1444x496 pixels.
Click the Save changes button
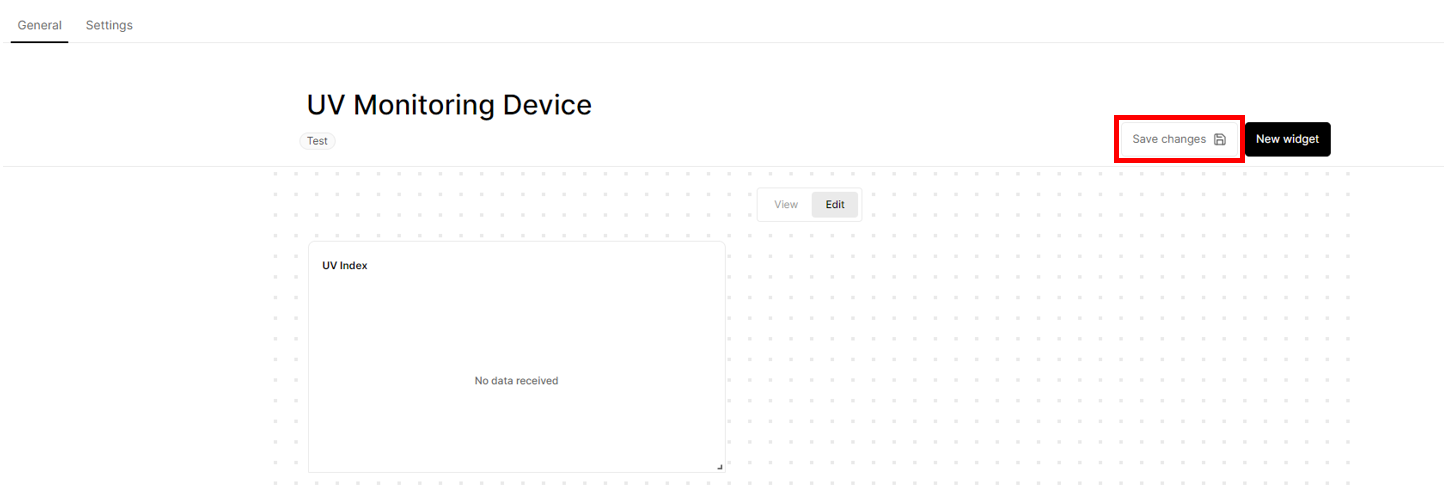tap(1179, 139)
